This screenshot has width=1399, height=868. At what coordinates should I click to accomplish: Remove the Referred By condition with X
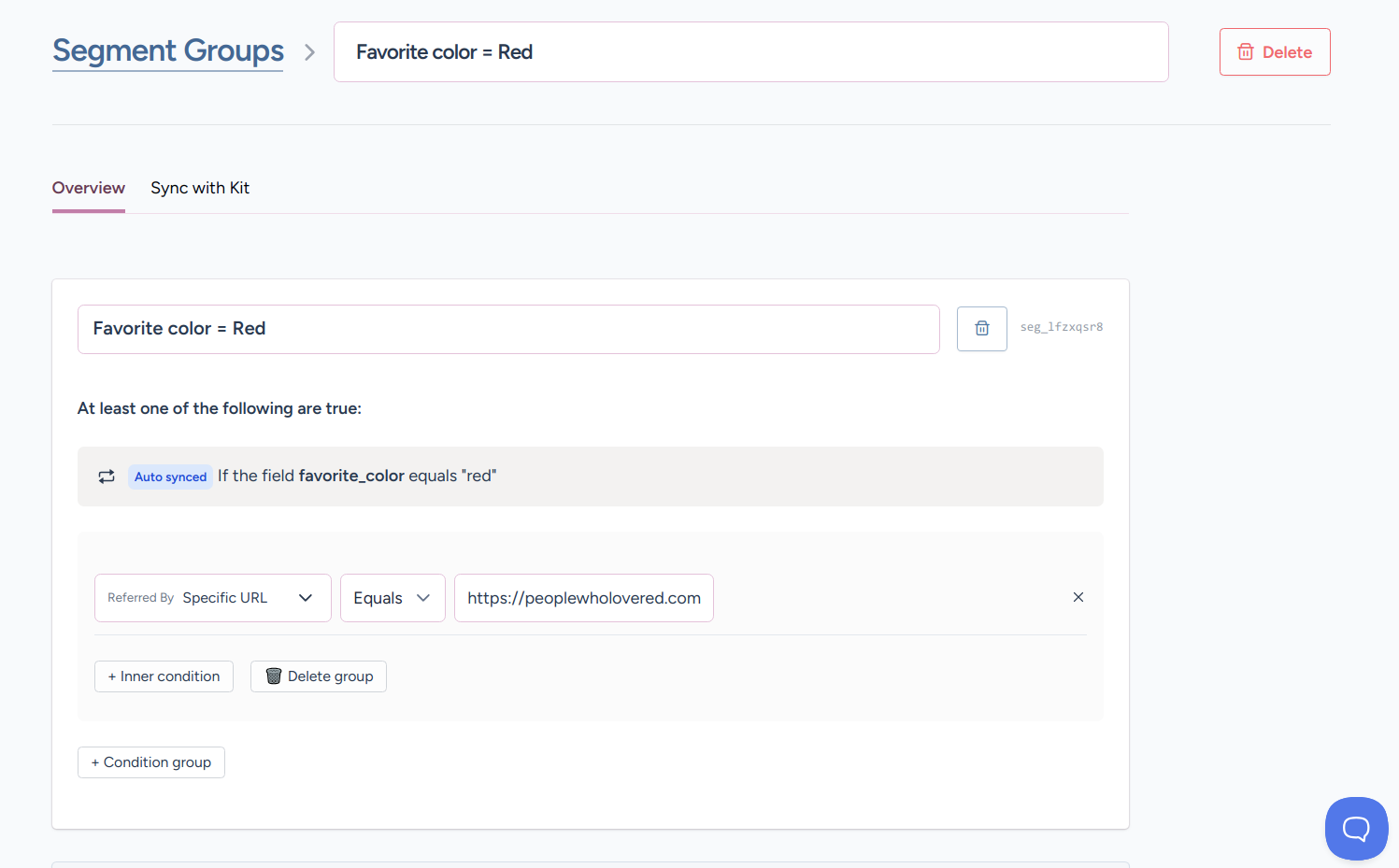1078,597
